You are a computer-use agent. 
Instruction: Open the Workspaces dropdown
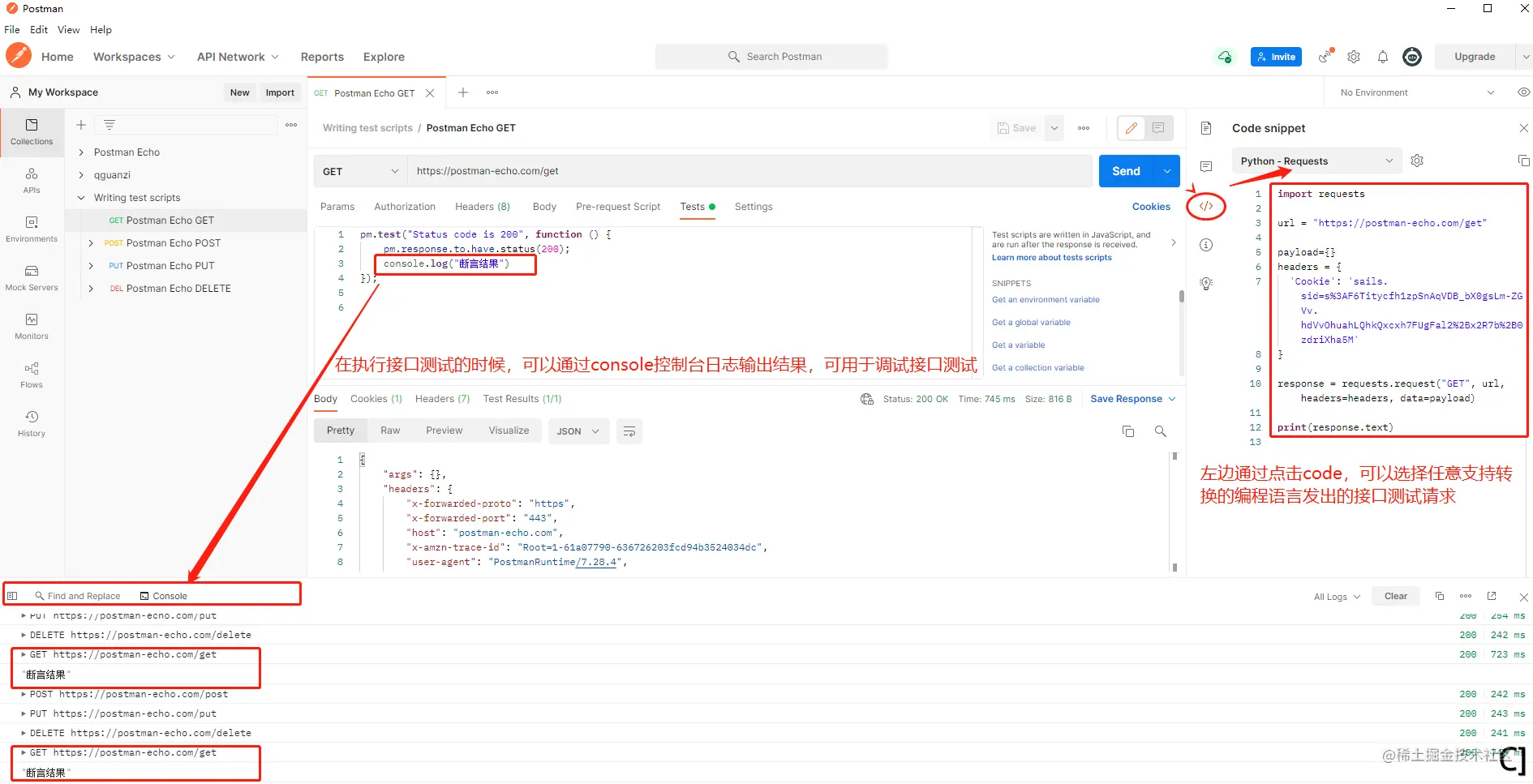click(x=134, y=57)
